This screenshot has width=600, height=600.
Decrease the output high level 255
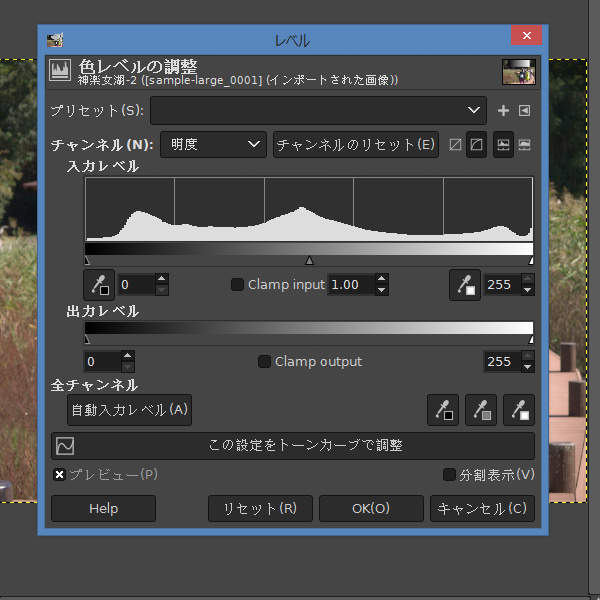[528, 367]
